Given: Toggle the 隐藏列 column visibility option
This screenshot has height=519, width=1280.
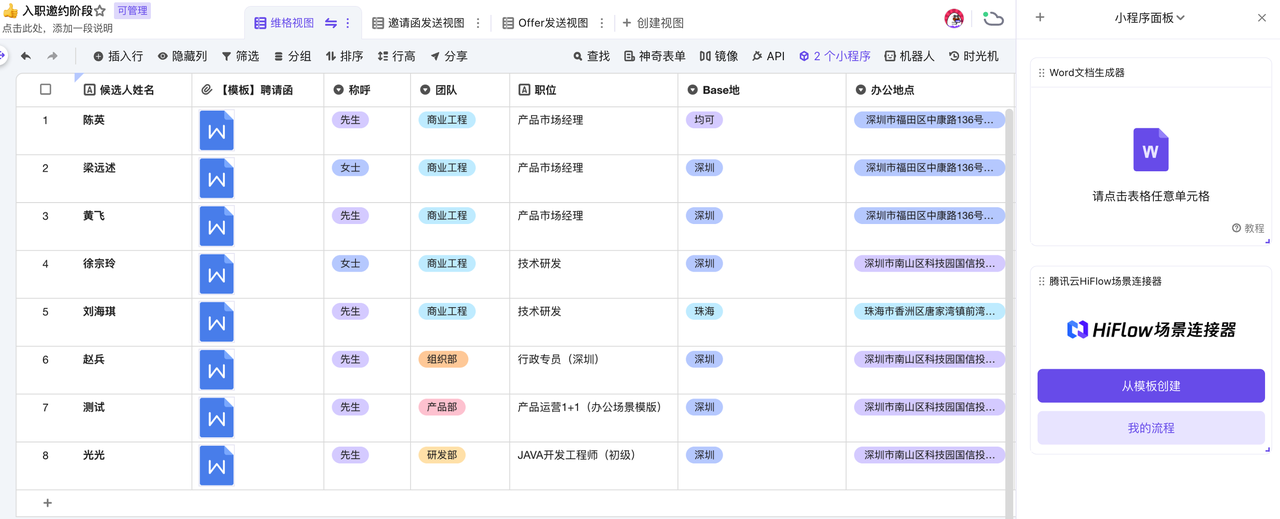Looking at the screenshot, I should coord(182,57).
